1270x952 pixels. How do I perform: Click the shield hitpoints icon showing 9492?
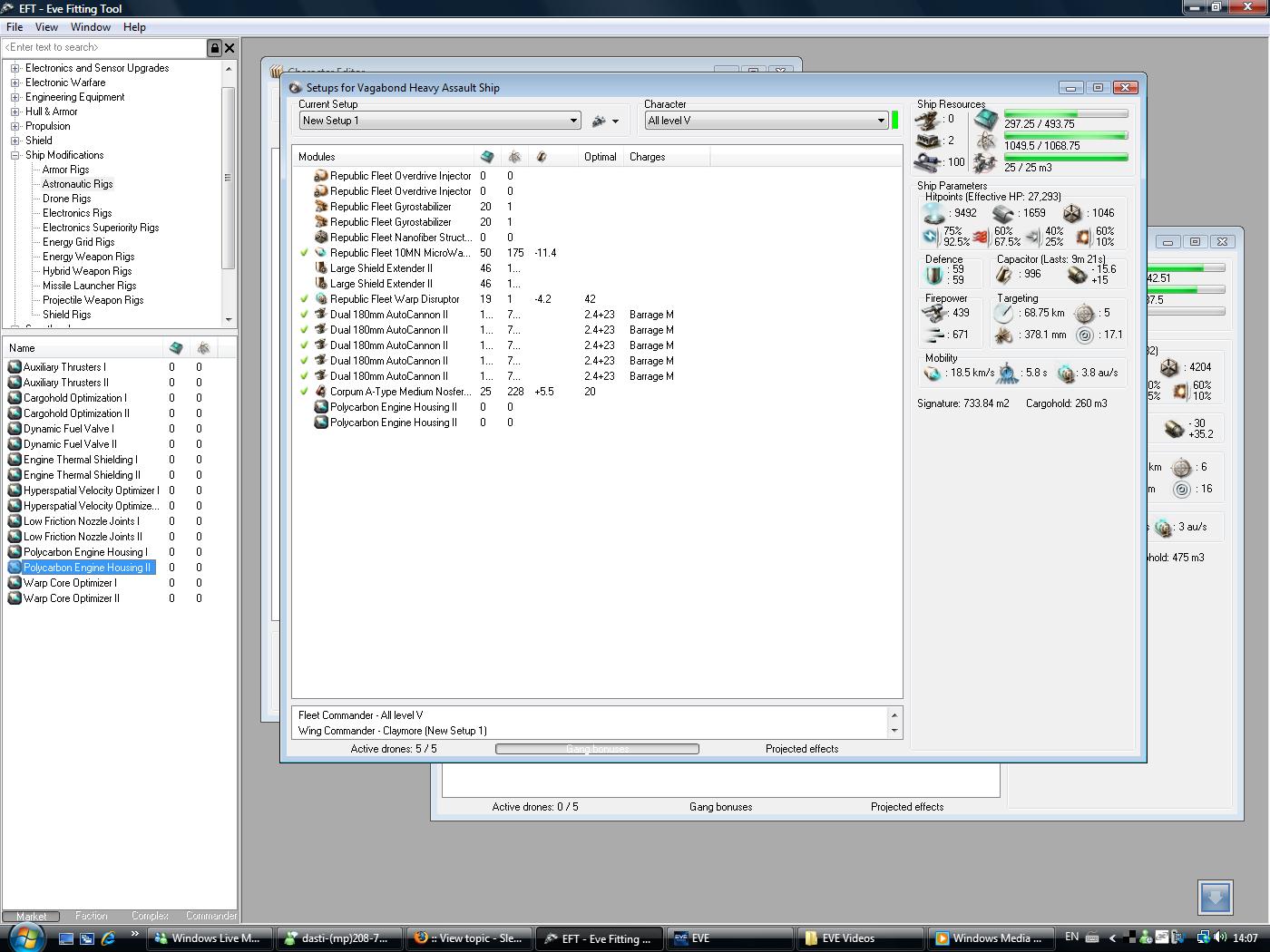click(x=933, y=213)
